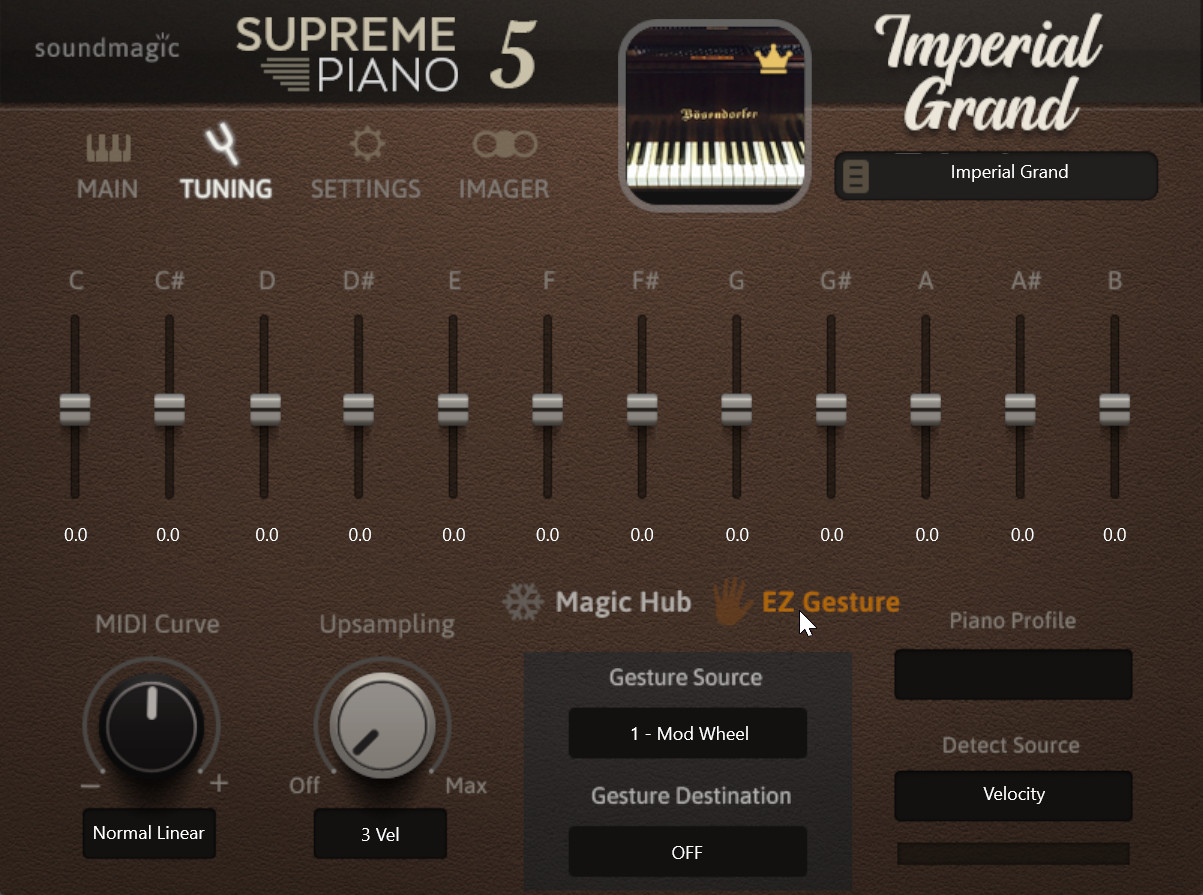
Task: Click the 0.0 value under F# slider
Action: [x=642, y=535]
